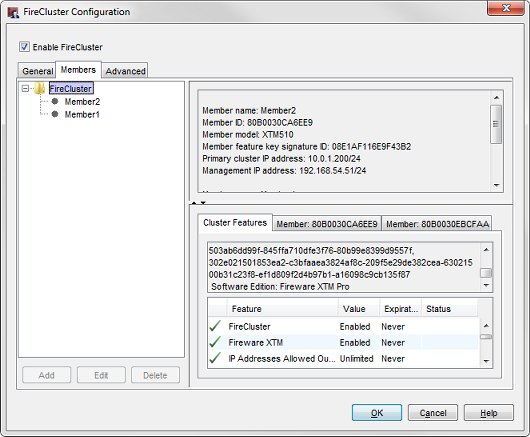This screenshot has width=530, height=437.
Task: Sort by the Value column header
Action: [x=359, y=309]
